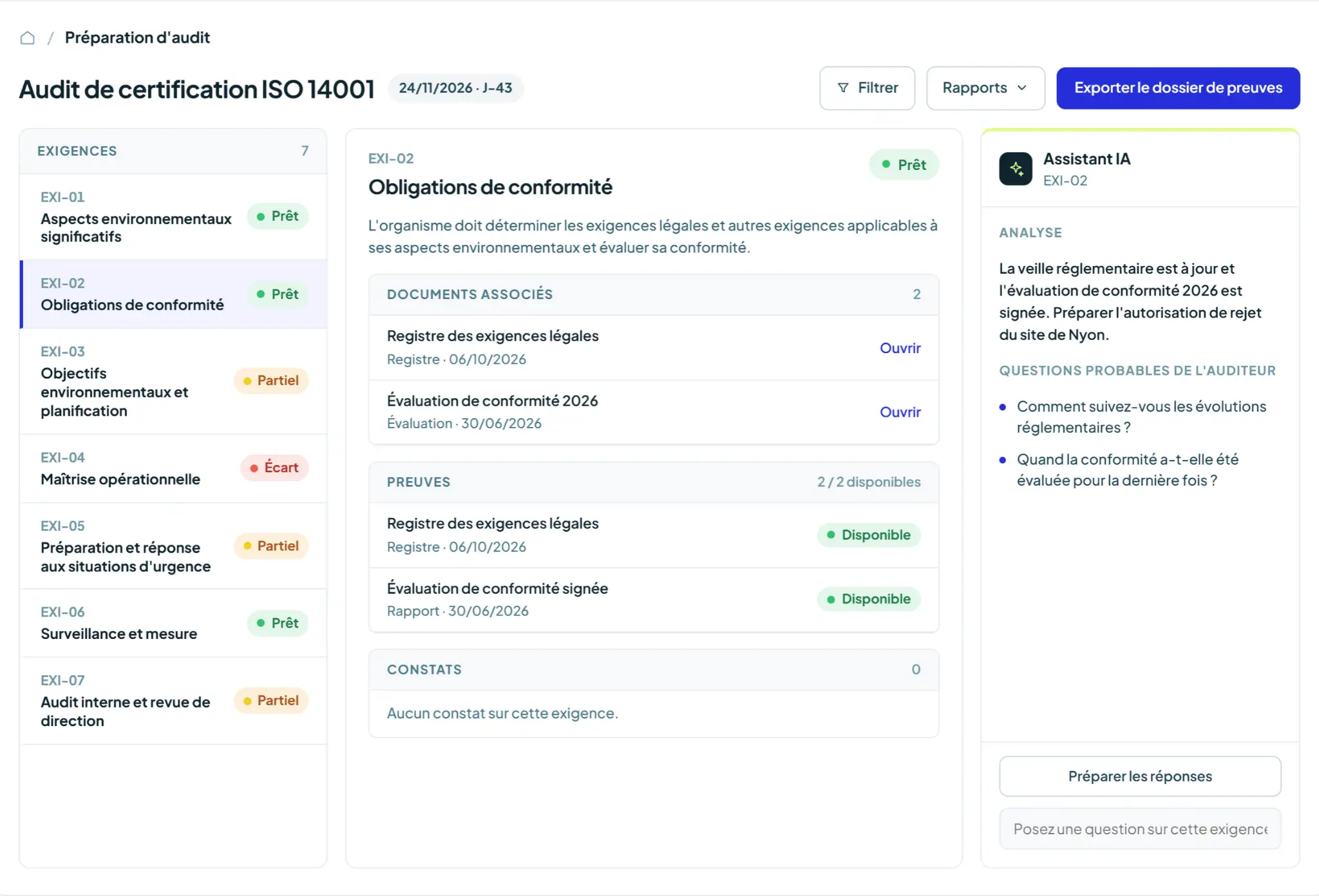Click Ouvrir for Évaluation de conformité 2026
1319x896 pixels.
click(x=900, y=412)
